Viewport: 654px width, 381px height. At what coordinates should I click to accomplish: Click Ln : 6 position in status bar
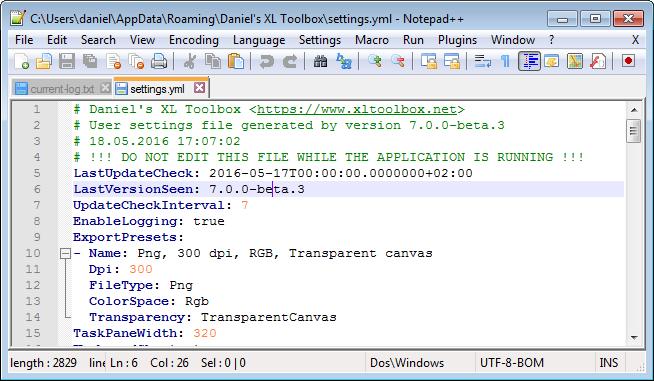point(124,363)
